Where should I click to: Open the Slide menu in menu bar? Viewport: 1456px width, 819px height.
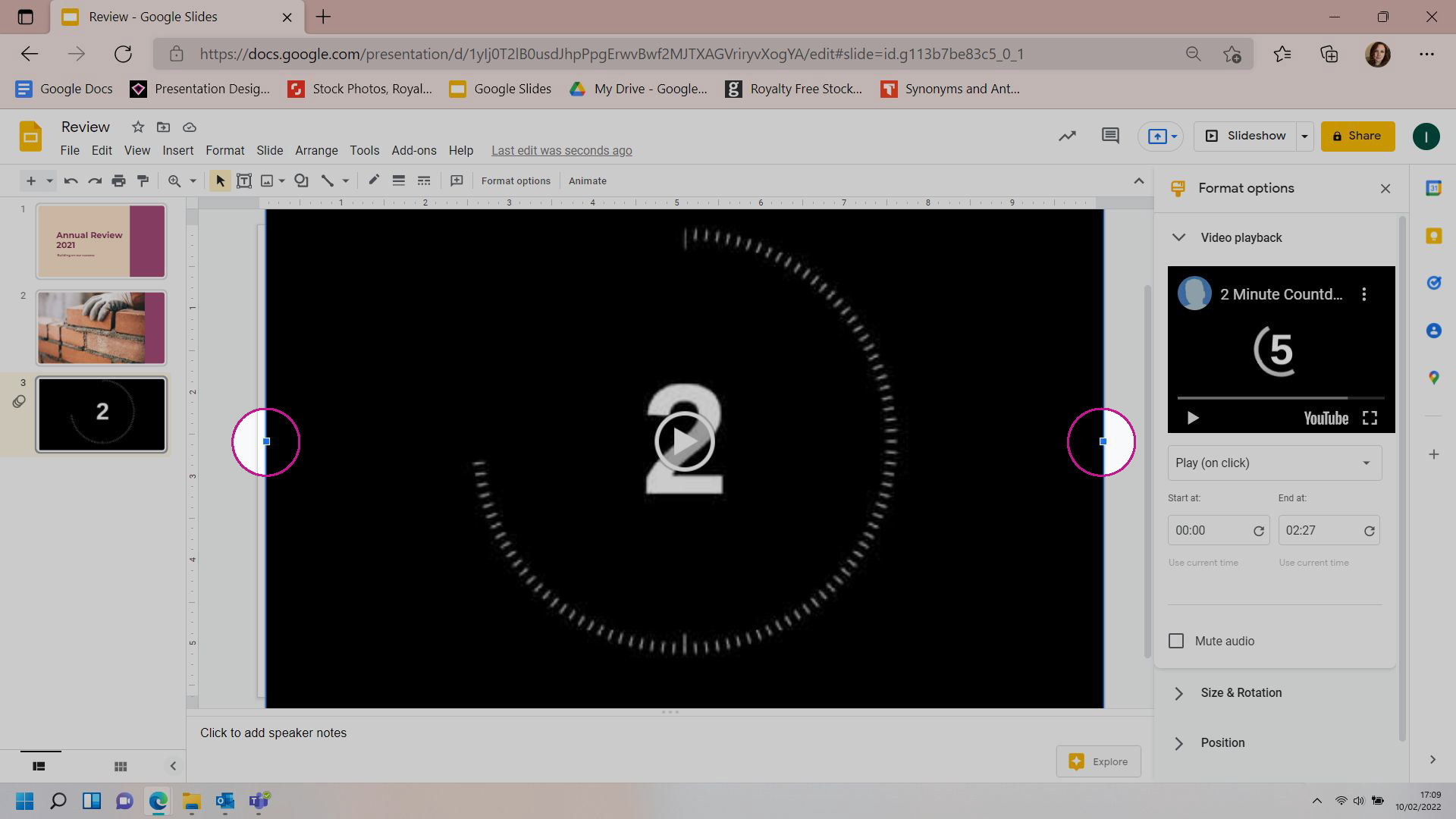pos(269,150)
